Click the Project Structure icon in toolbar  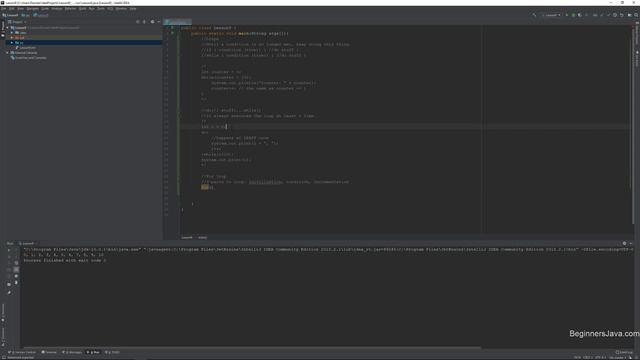[x=629, y=15]
